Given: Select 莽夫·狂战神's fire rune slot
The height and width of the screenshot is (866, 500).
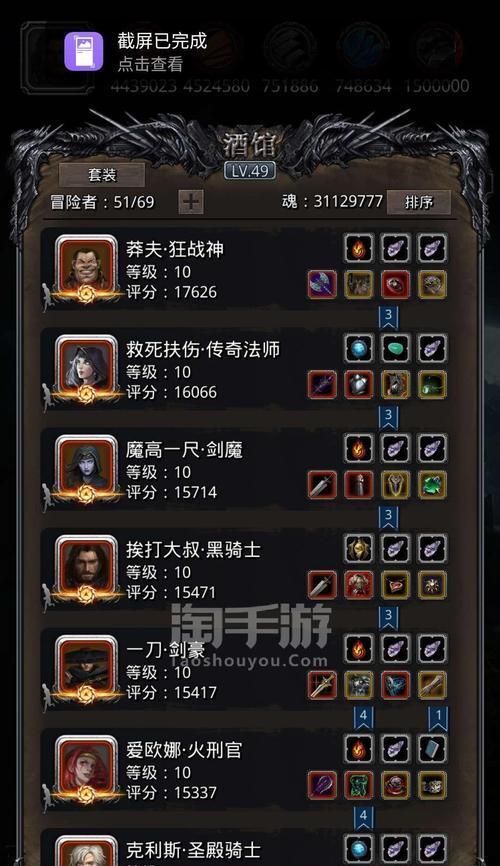Looking at the screenshot, I should pyautogui.click(x=359, y=248).
